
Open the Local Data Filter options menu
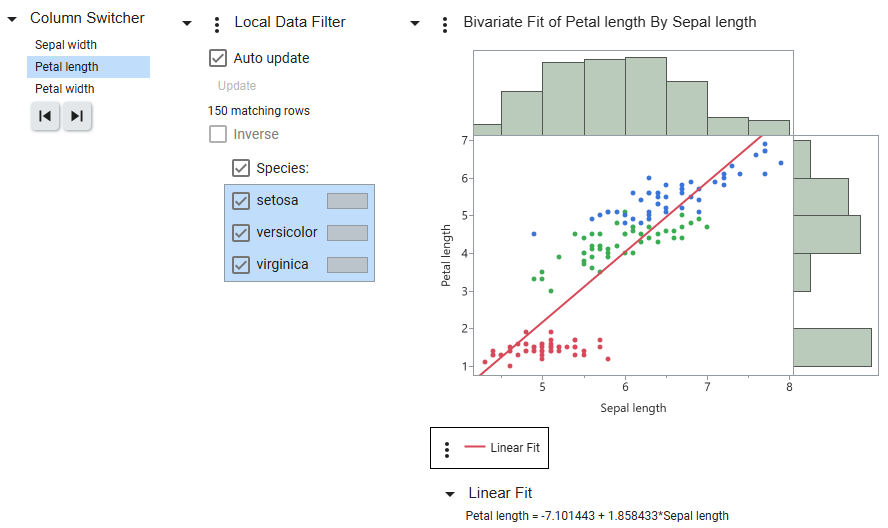click(217, 24)
